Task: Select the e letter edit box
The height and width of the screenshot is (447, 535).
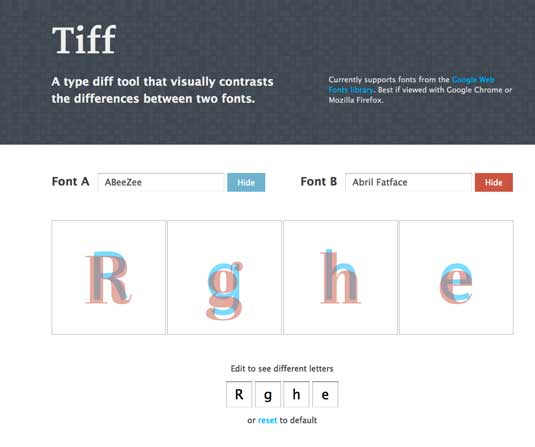Action: (x=325, y=394)
